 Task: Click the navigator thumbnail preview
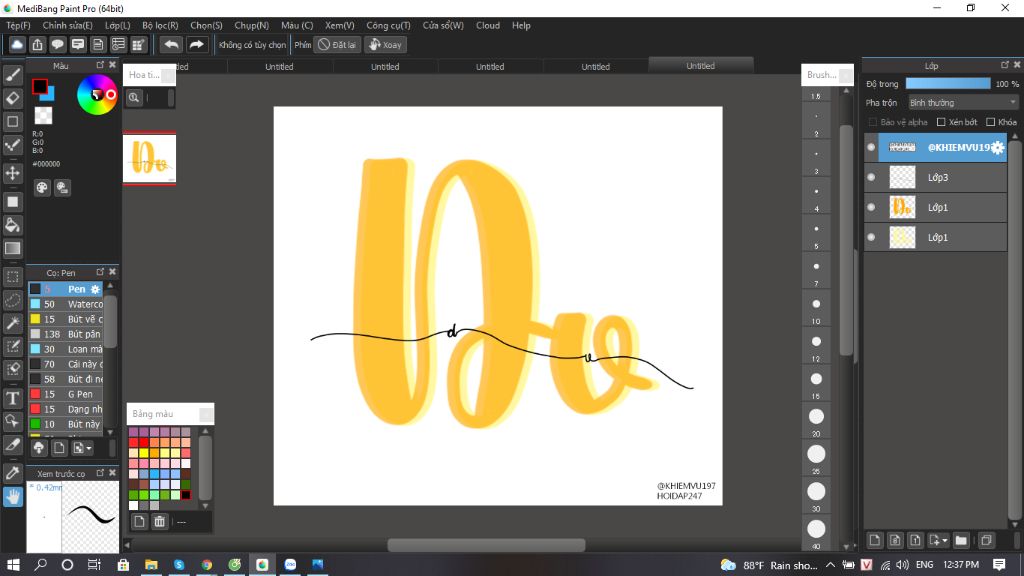(x=150, y=159)
